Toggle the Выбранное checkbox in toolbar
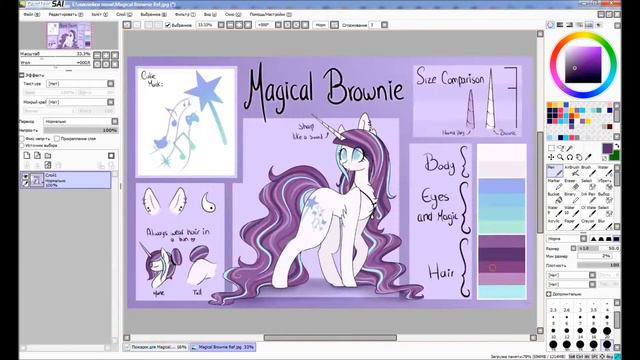This screenshot has height=360, width=640. (167, 25)
